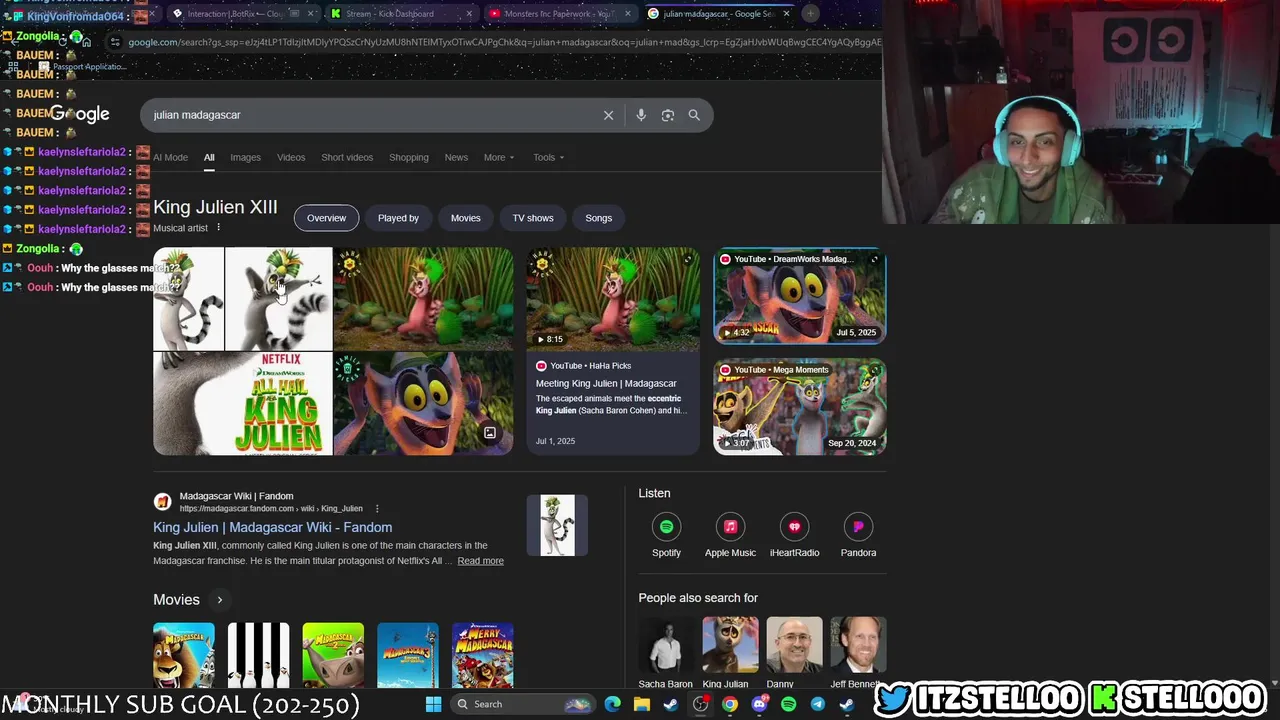Select the News search tab
Image resolution: width=1280 pixels, height=720 pixels.
(x=456, y=157)
